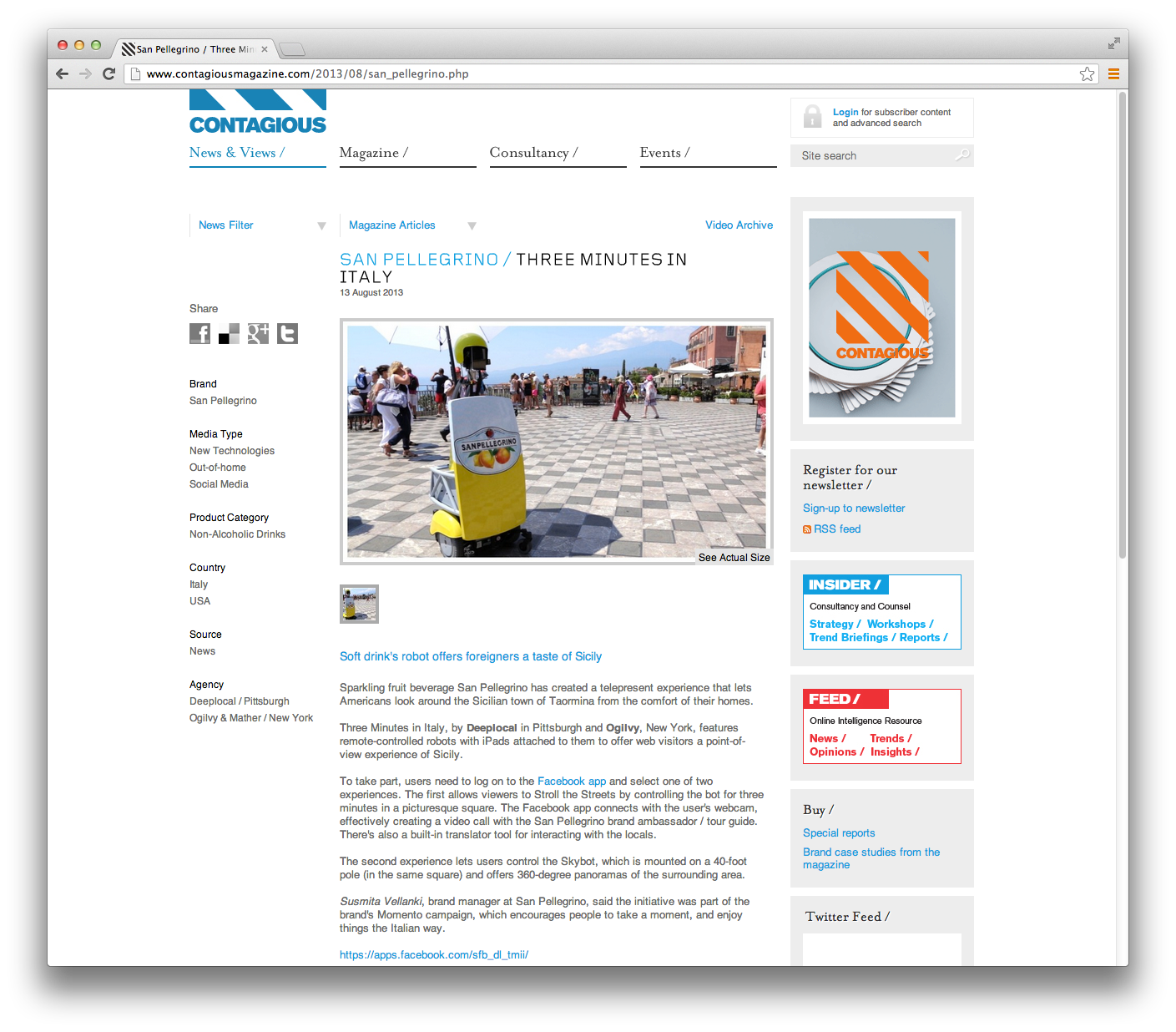Screen dimensions: 1176x1032
Task: Open Feed News link
Action: click(x=827, y=738)
